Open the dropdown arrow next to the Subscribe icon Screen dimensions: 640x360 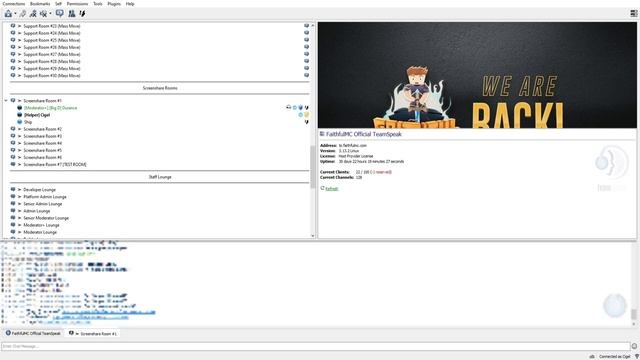click(x=51, y=14)
